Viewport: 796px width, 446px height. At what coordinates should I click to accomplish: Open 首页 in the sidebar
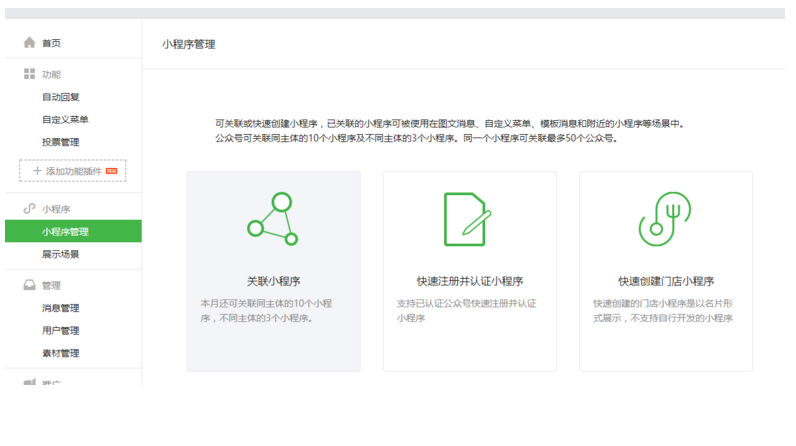tap(51, 43)
